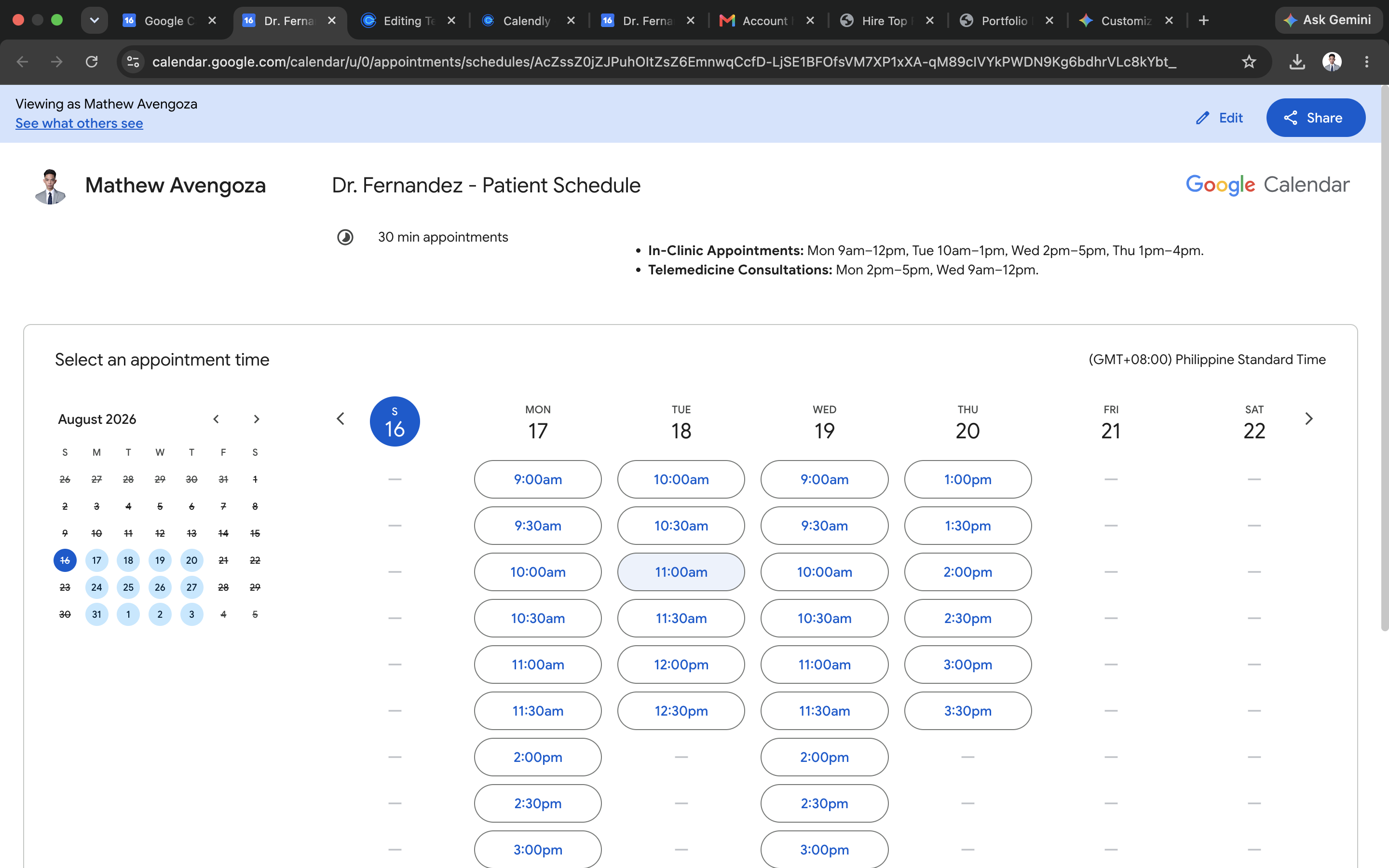Click Mathew Avengoza profile photo
1389x868 pixels.
point(51,186)
